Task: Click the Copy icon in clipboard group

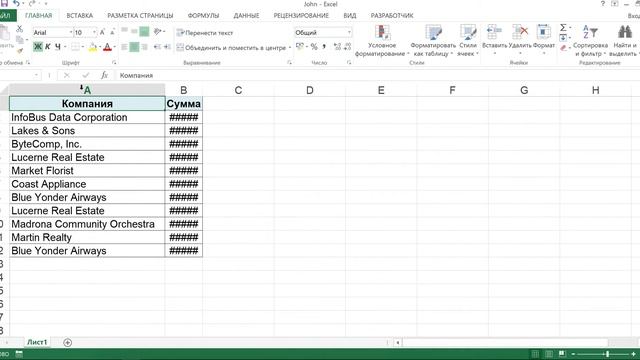Action: tap(19, 40)
